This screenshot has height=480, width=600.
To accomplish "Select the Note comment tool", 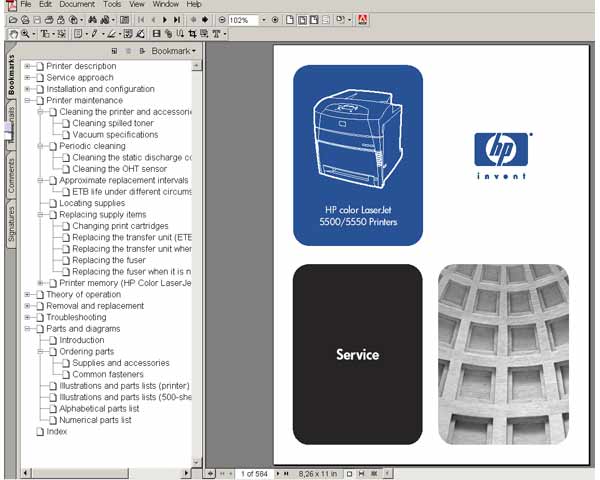I will click(78, 34).
